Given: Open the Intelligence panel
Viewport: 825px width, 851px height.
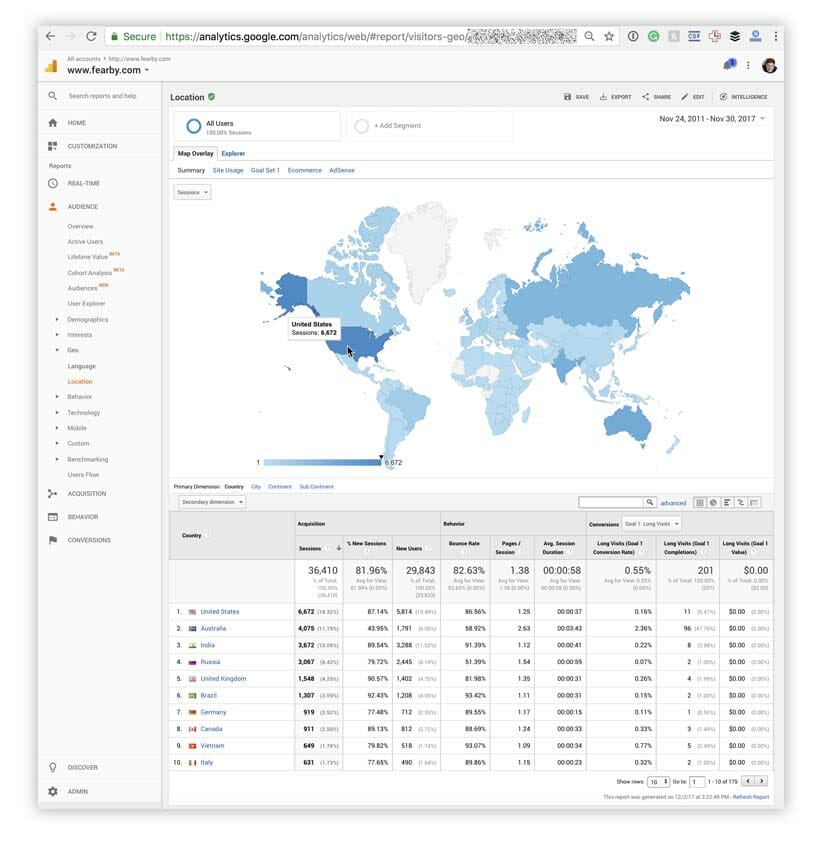Looking at the screenshot, I should (x=744, y=97).
